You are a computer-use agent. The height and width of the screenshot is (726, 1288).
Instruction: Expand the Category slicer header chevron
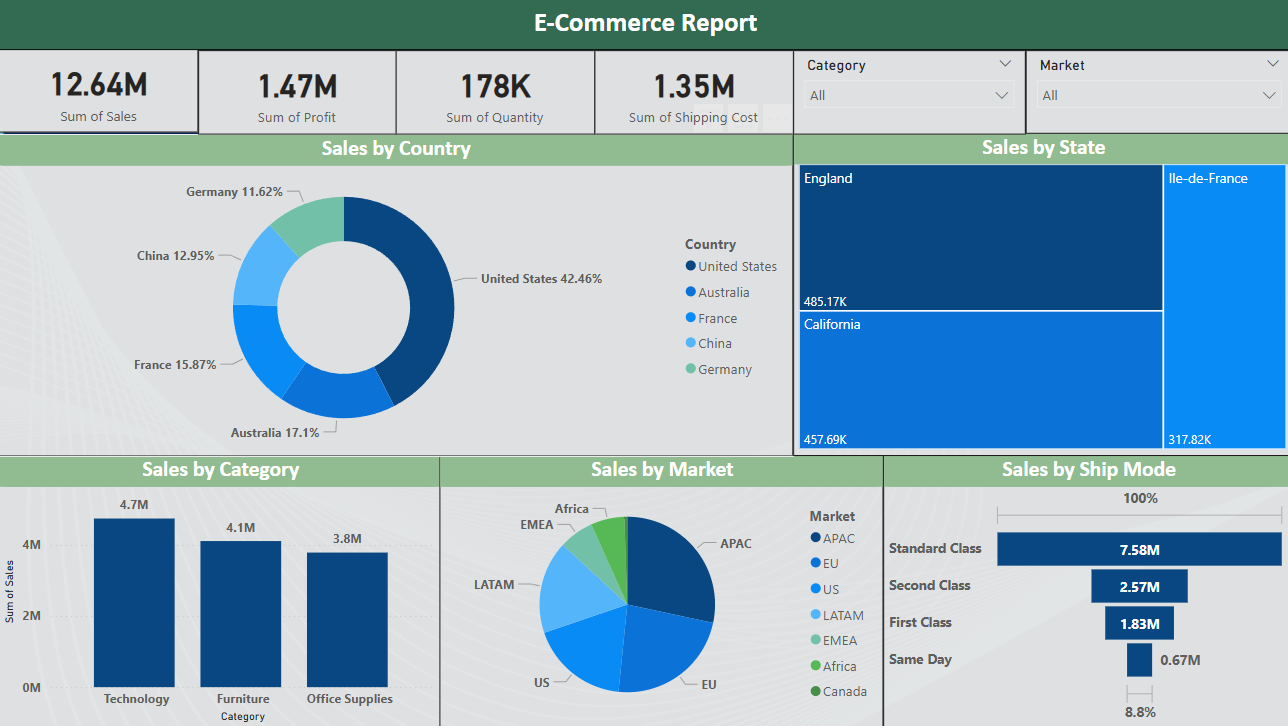[1005, 64]
